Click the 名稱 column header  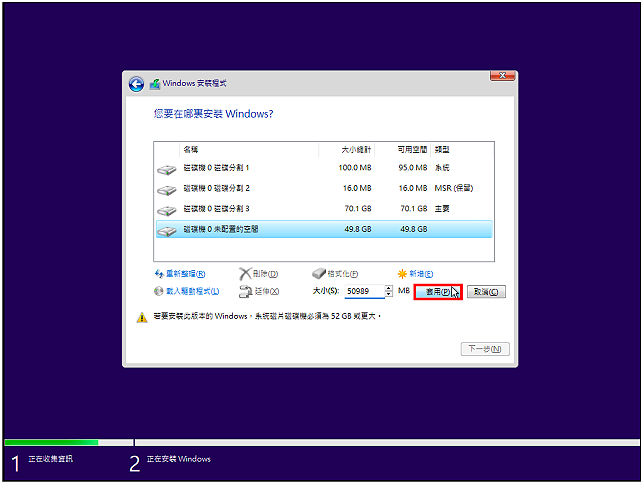click(x=249, y=150)
